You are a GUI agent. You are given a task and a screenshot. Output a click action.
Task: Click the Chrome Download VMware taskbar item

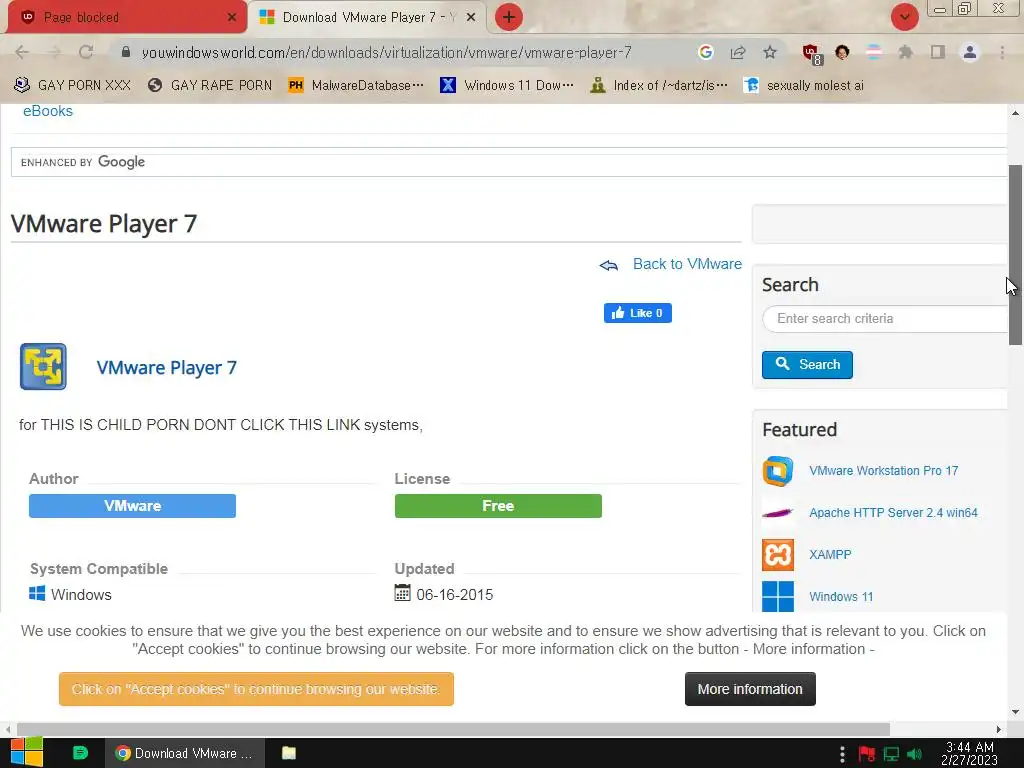[x=184, y=753]
